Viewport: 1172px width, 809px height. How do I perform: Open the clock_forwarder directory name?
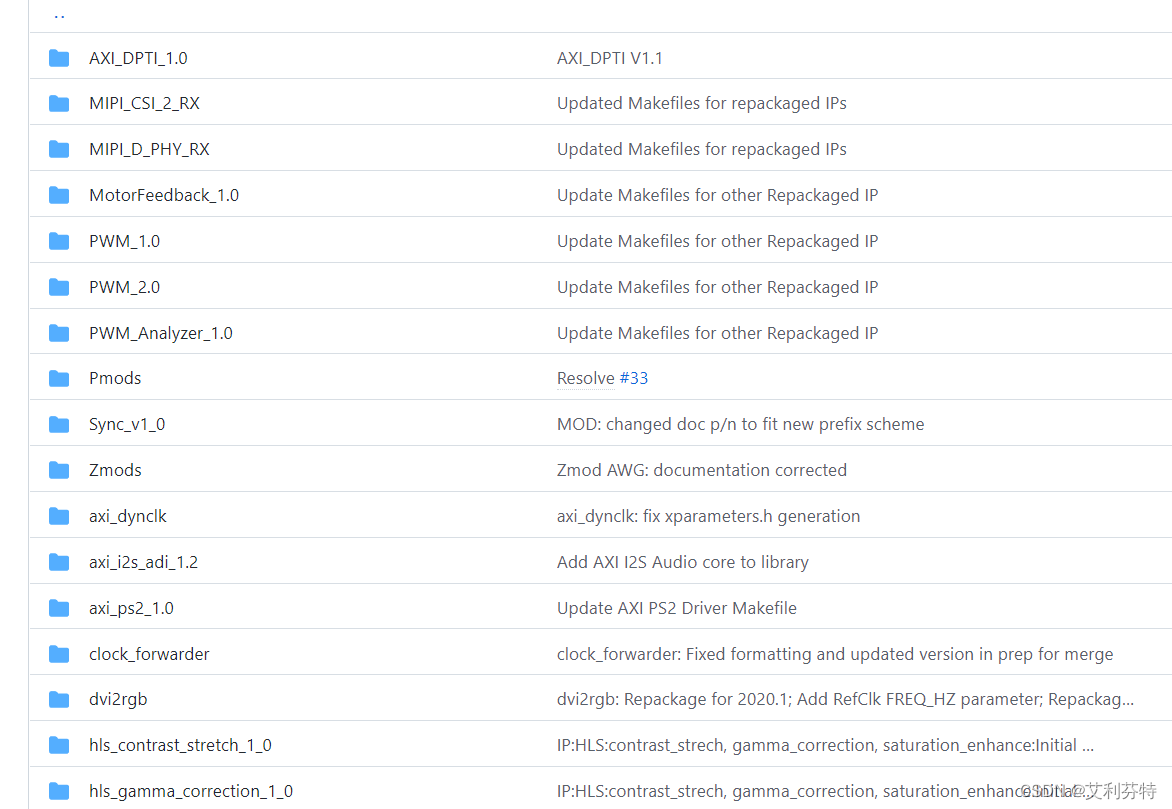point(149,654)
